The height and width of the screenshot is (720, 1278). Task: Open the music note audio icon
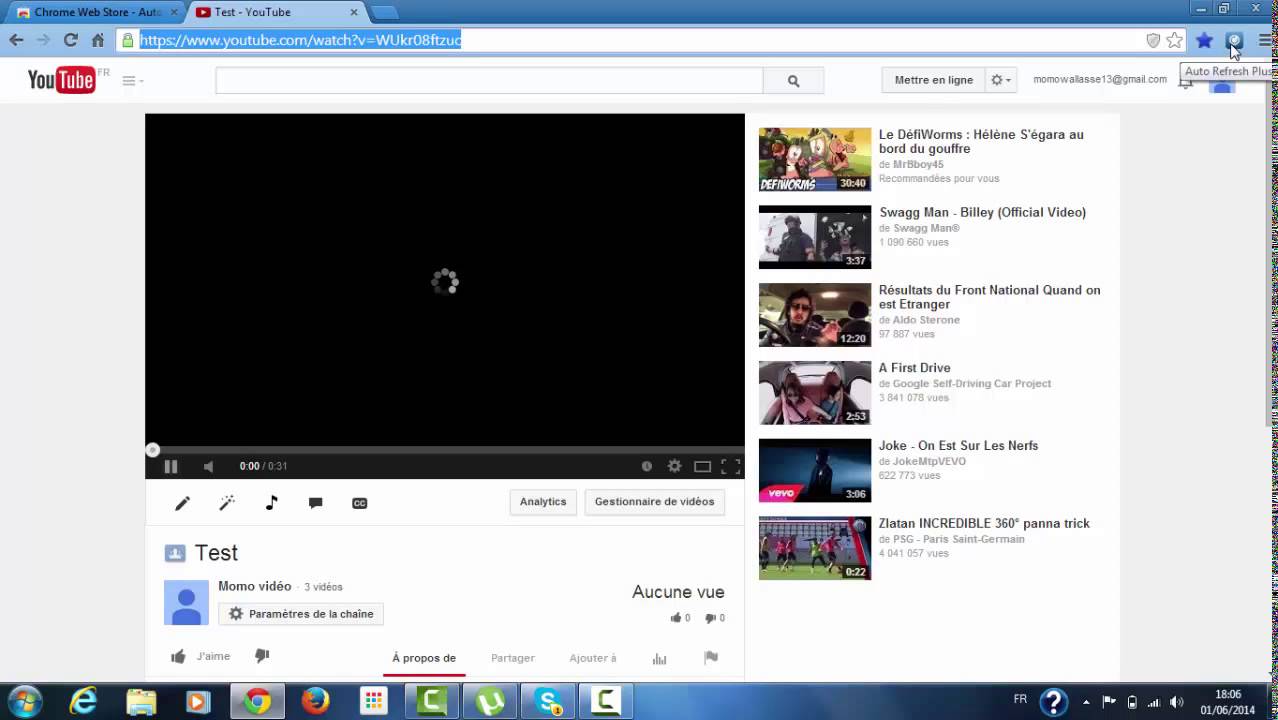[x=271, y=503]
